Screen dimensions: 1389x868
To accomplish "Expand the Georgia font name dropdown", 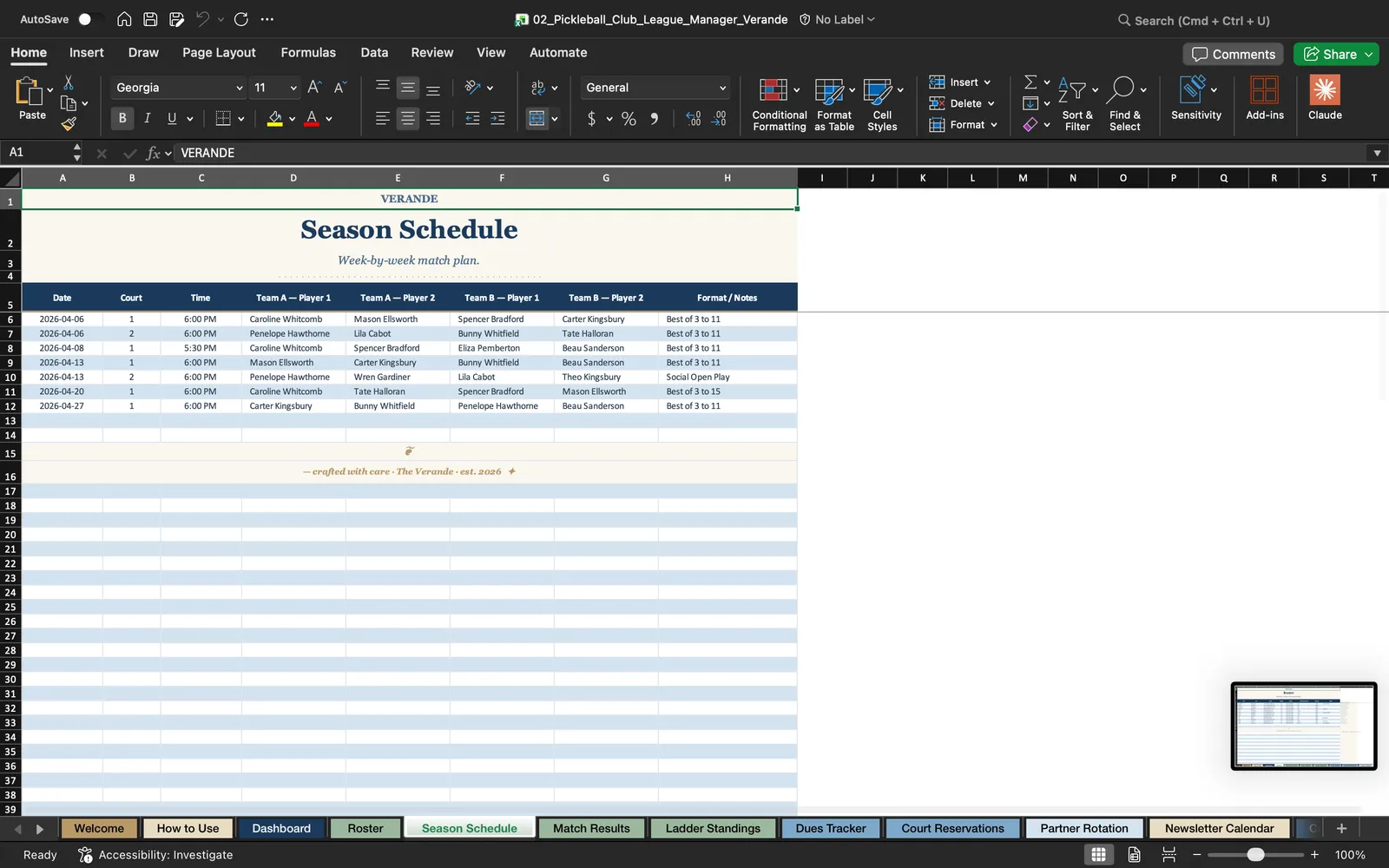I will (240, 88).
